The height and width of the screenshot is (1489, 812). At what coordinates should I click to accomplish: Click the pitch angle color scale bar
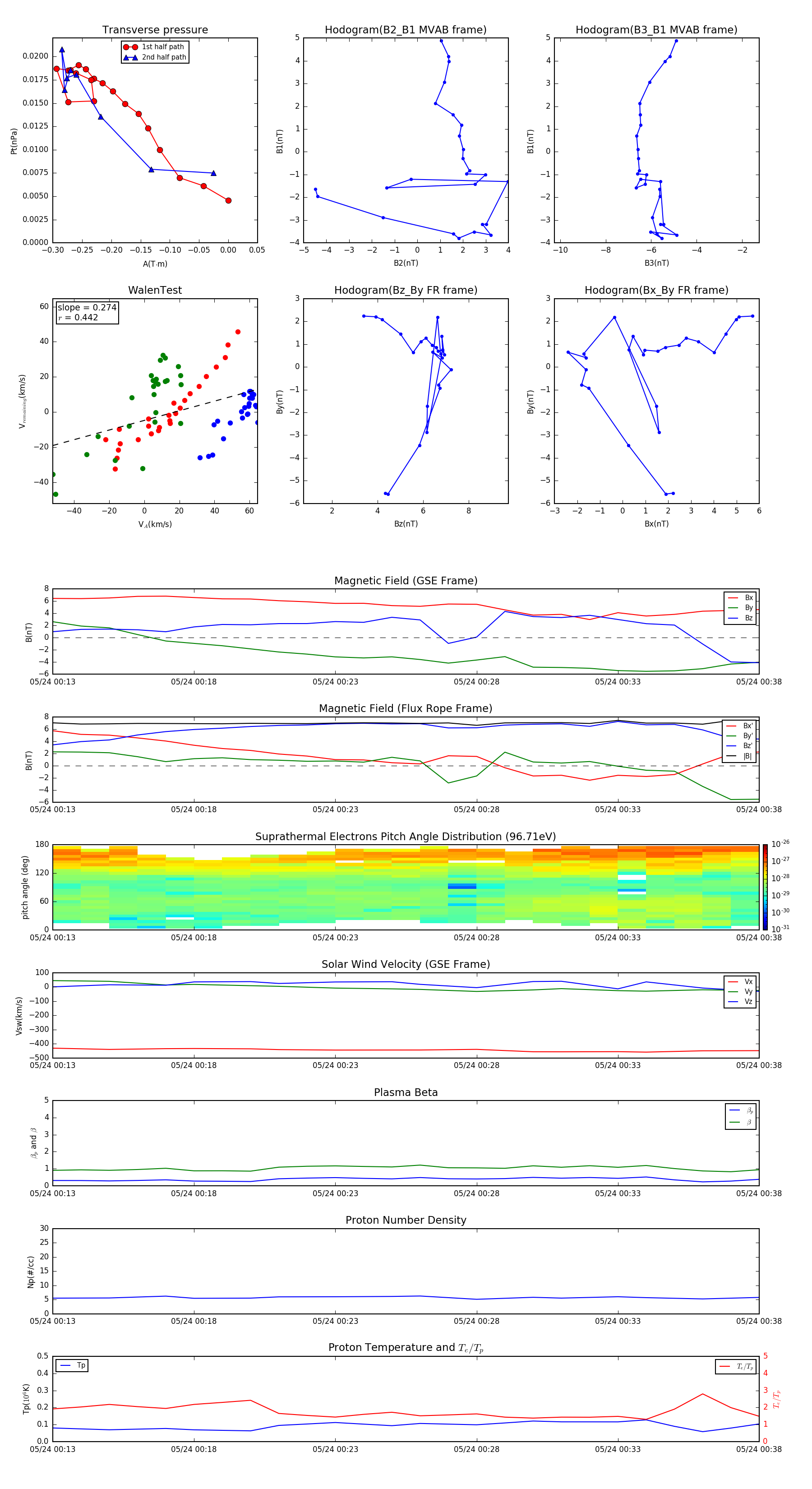(765, 887)
